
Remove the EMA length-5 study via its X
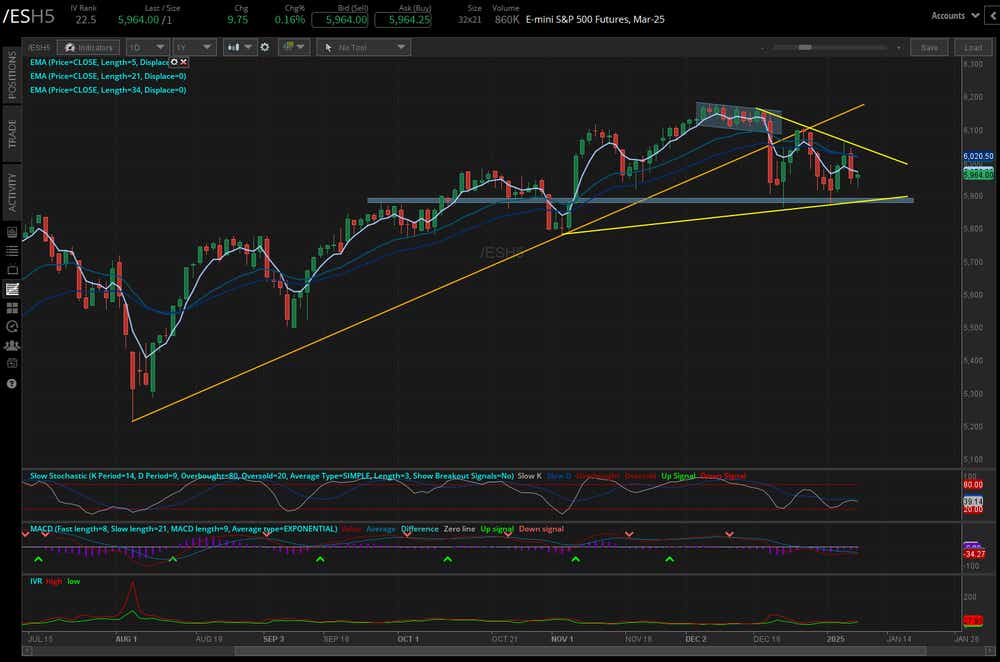(x=182, y=61)
